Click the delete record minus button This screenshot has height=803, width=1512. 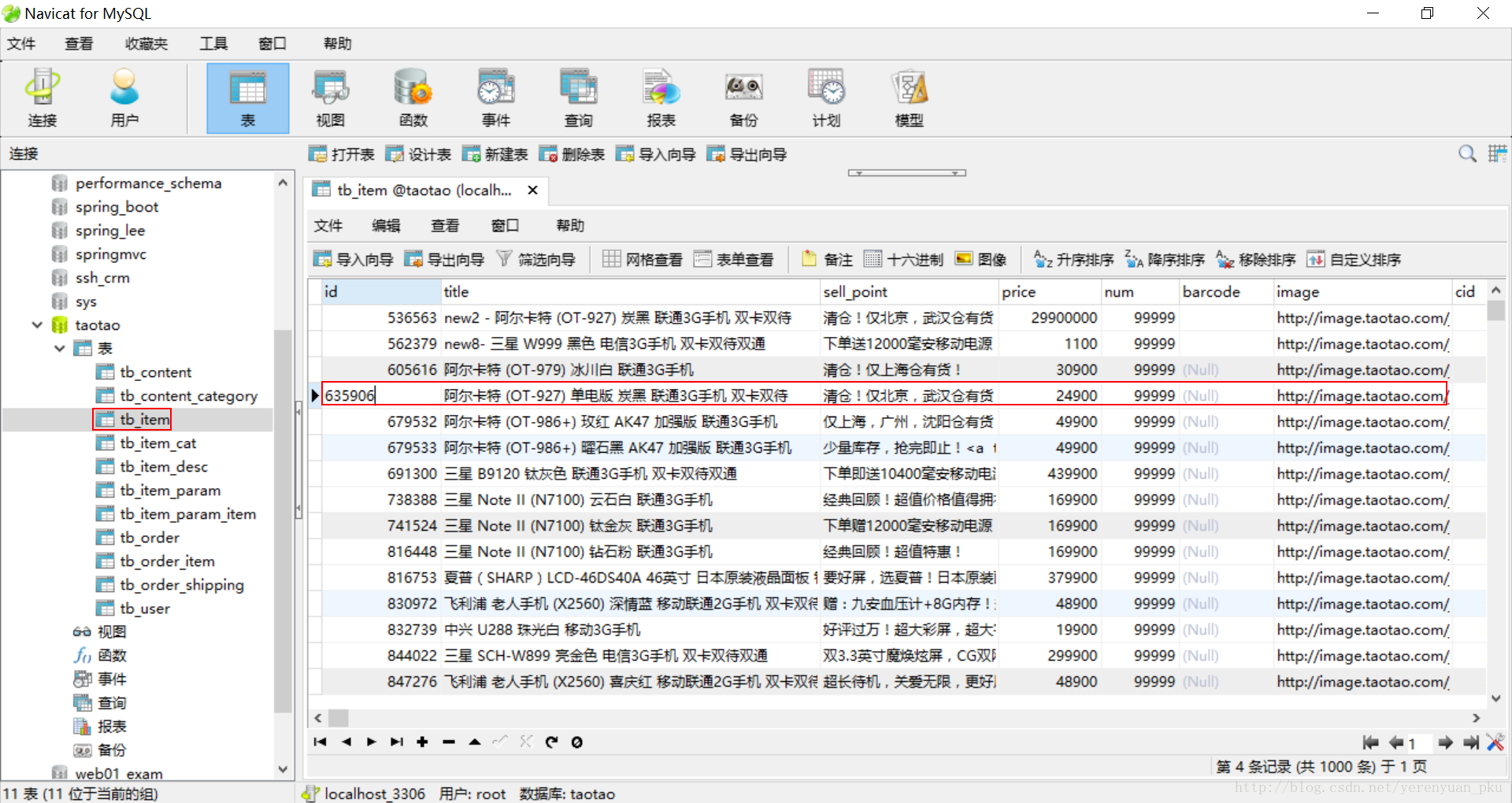(449, 742)
